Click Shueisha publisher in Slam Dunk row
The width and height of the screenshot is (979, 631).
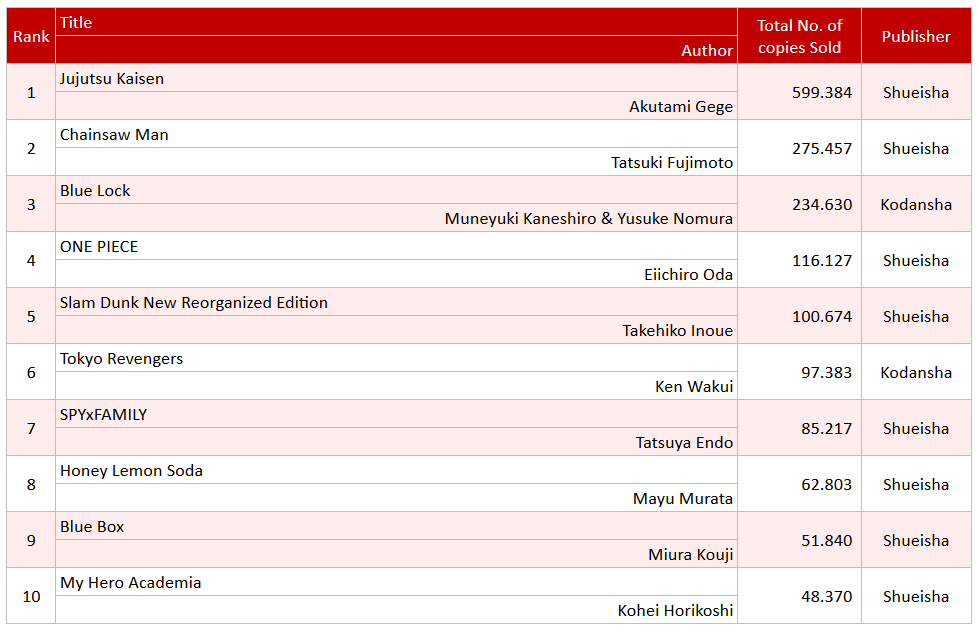coord(916,316)
